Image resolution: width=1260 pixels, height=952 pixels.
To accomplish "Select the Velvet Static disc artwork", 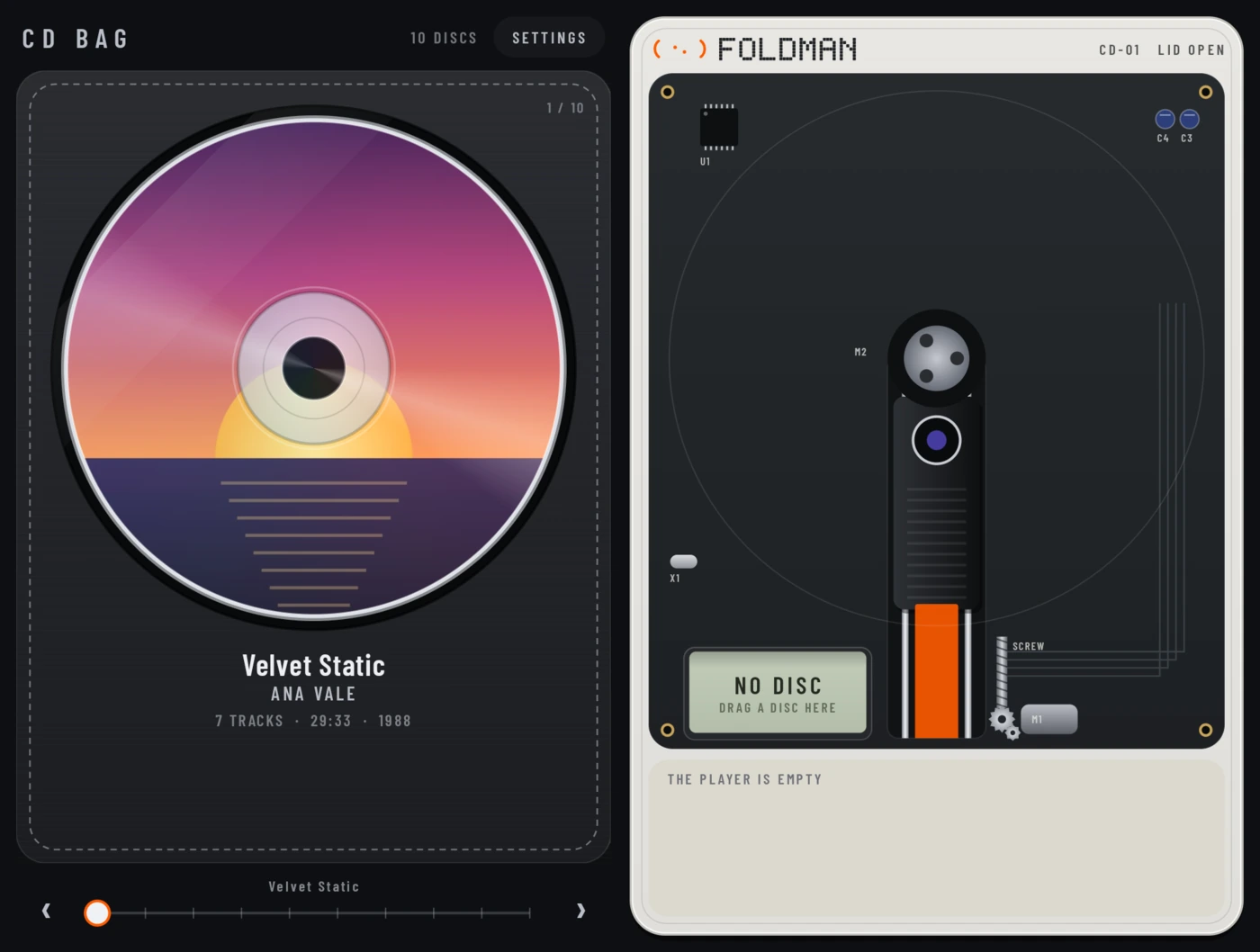I will click(314, 367).
